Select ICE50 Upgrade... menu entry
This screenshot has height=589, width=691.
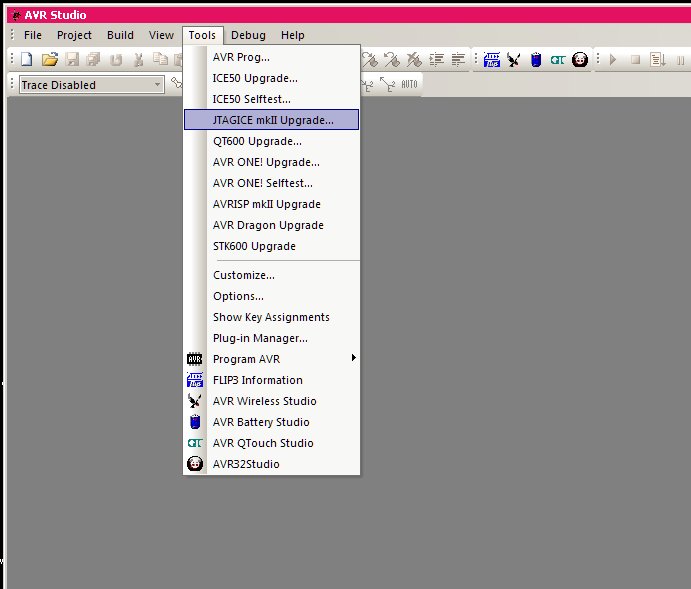(x=271, y=78)
